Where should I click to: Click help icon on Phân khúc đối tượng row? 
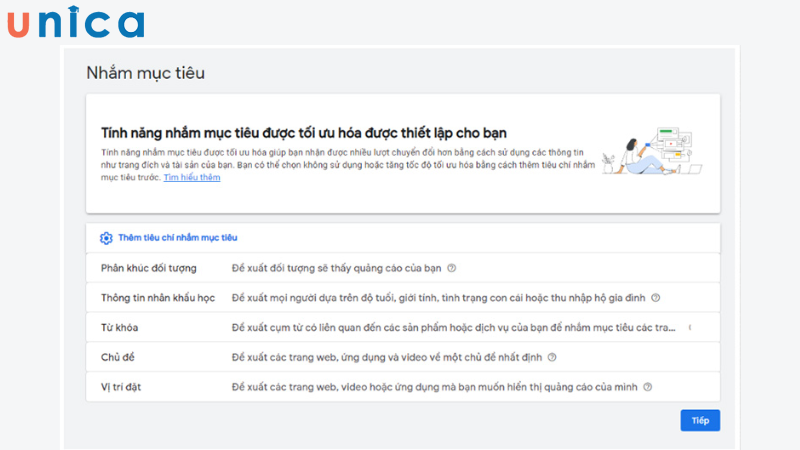tap(452, 268)
